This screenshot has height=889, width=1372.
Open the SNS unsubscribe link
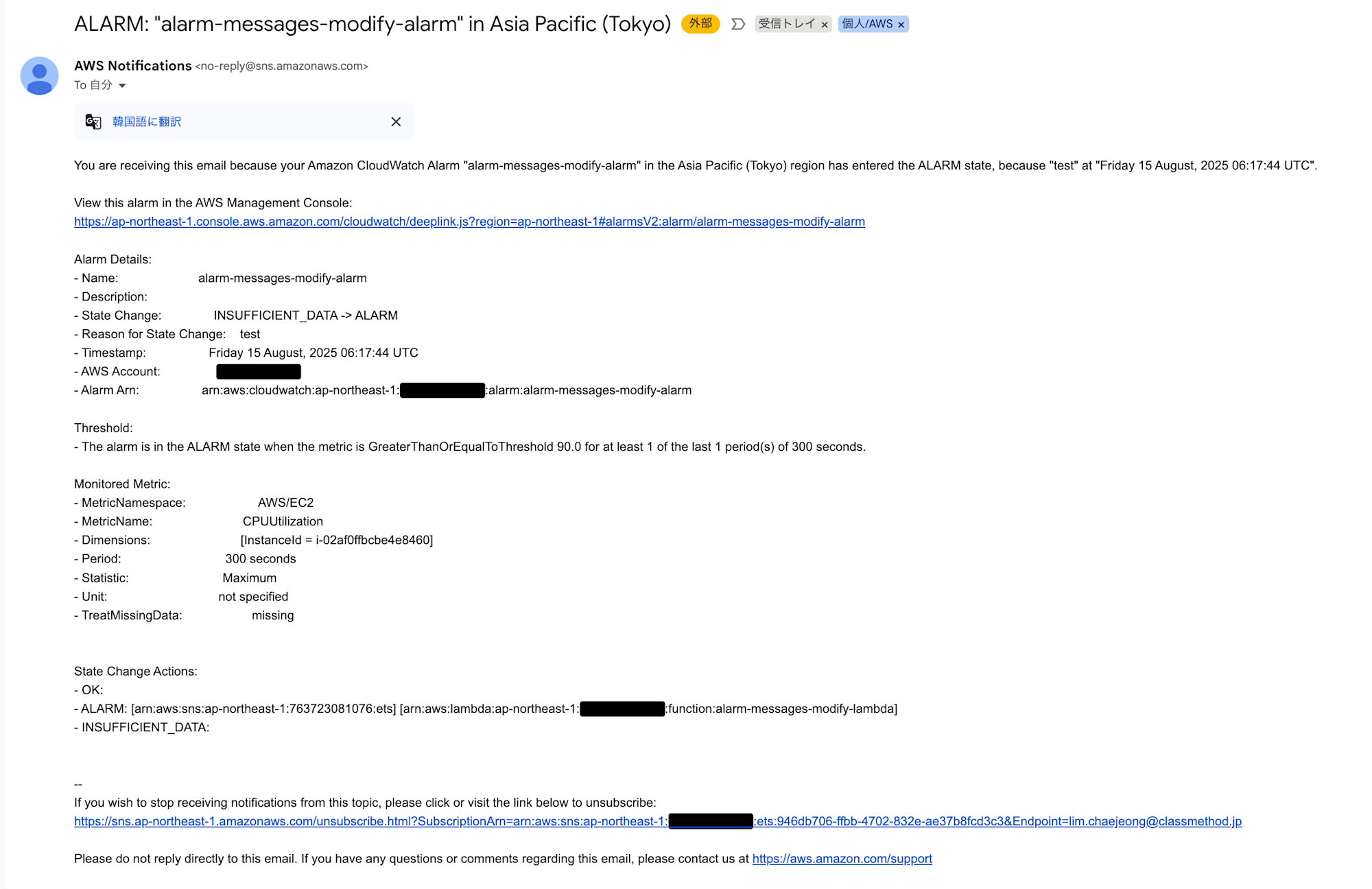pyautogui.click(x=657, y=821)
